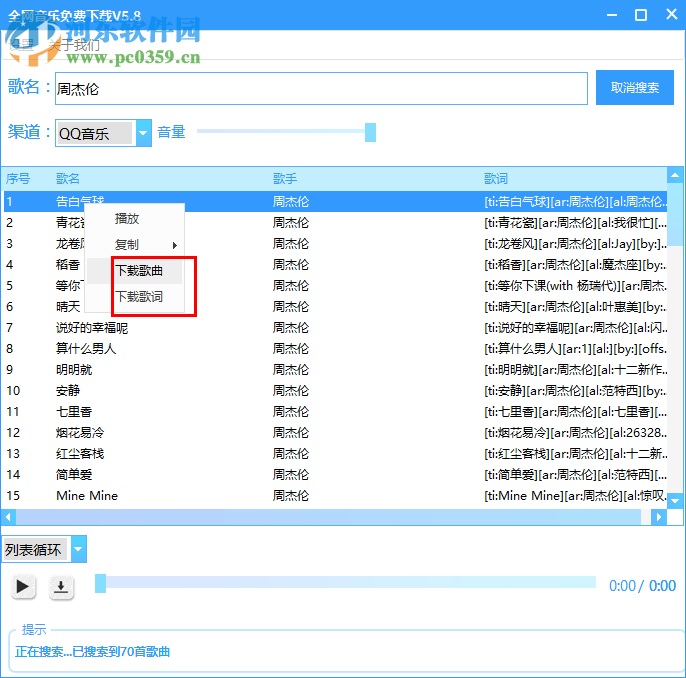Image resolution: width=686 pixels, height=678 pixels.
Task: Click the lyrics cell starting [ti:龙卷风]
Action: tap(575, 244)
